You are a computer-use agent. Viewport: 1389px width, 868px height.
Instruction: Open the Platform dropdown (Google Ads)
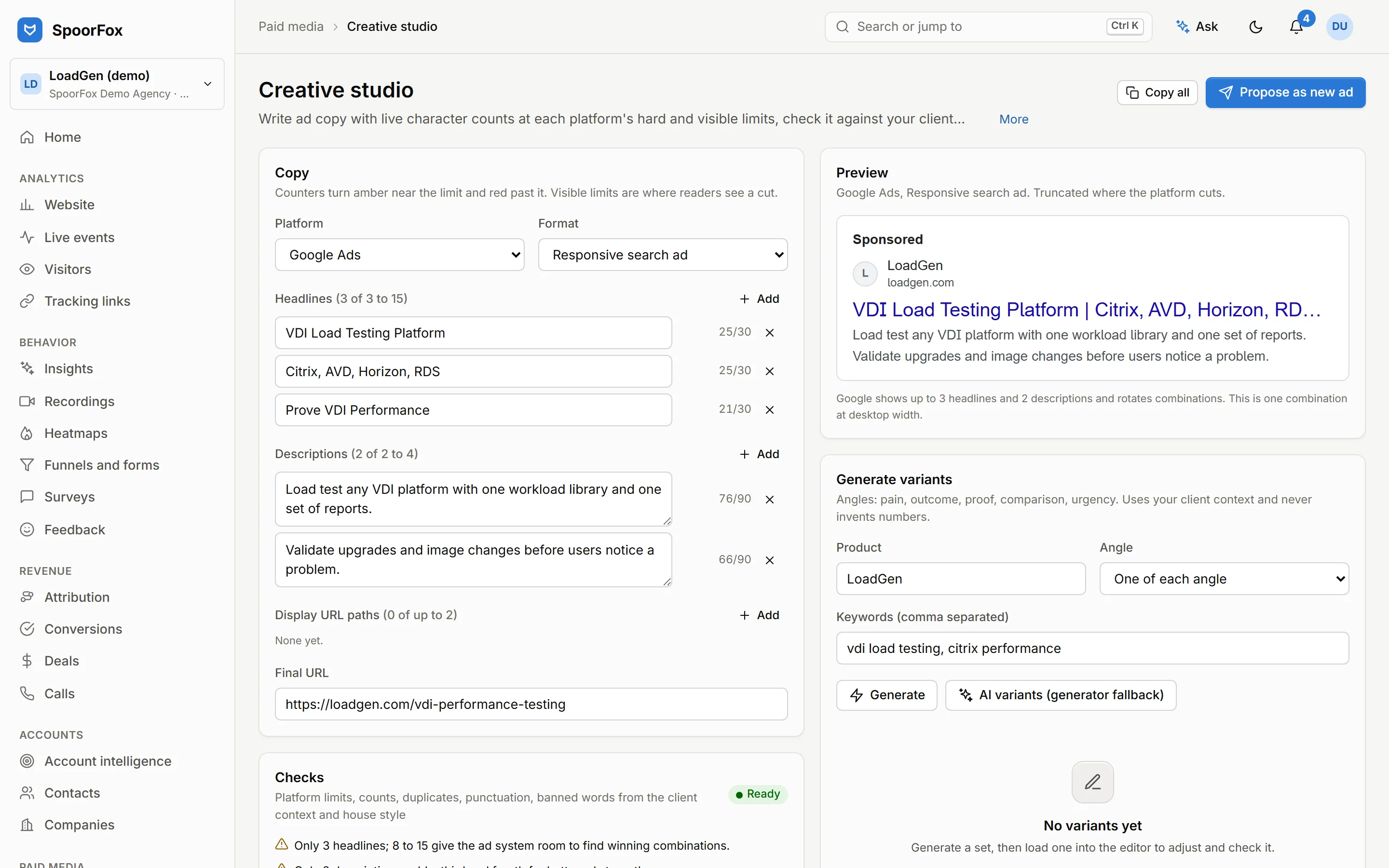tap(399, 254)
